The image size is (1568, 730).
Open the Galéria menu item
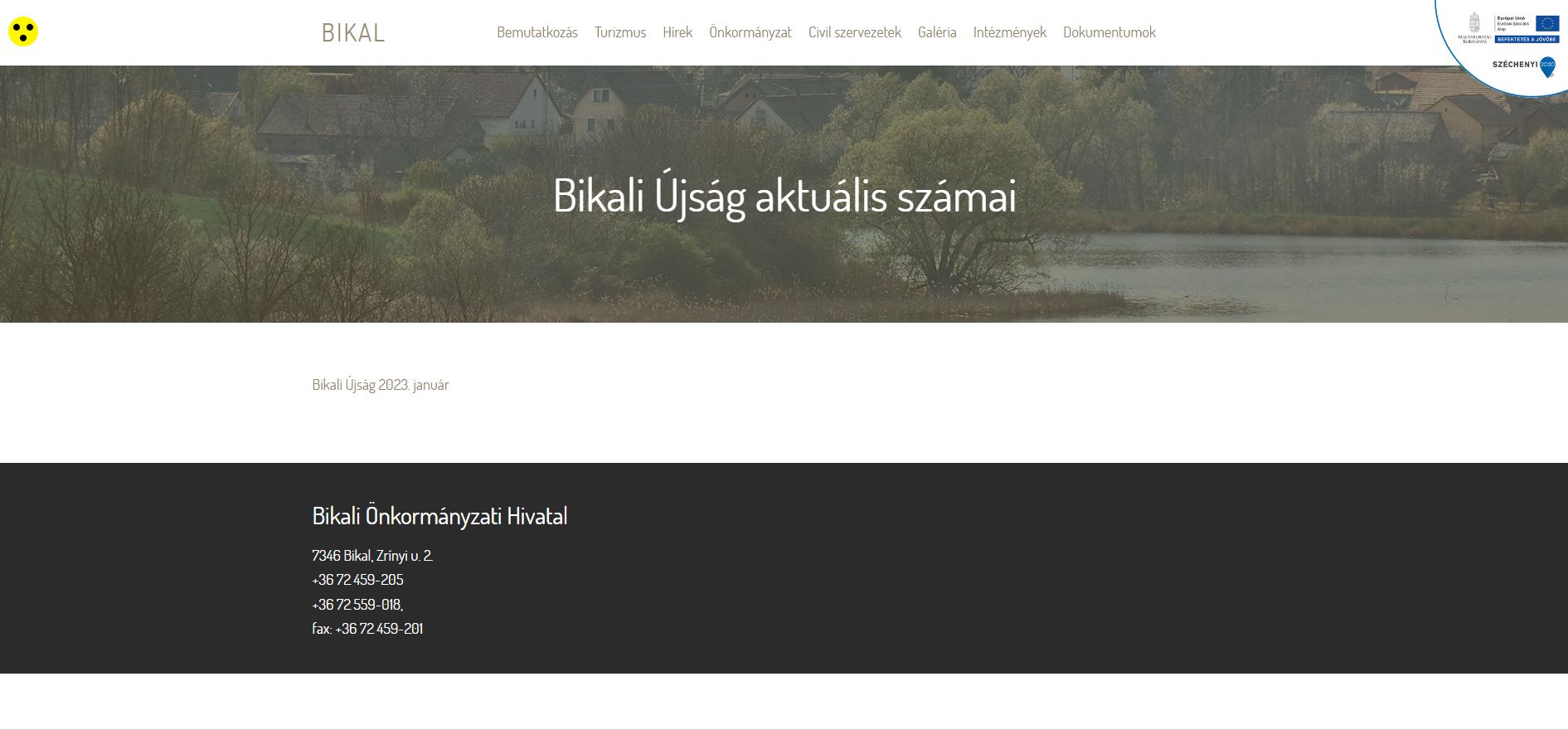pyautogui.click(x=937, y=32)
